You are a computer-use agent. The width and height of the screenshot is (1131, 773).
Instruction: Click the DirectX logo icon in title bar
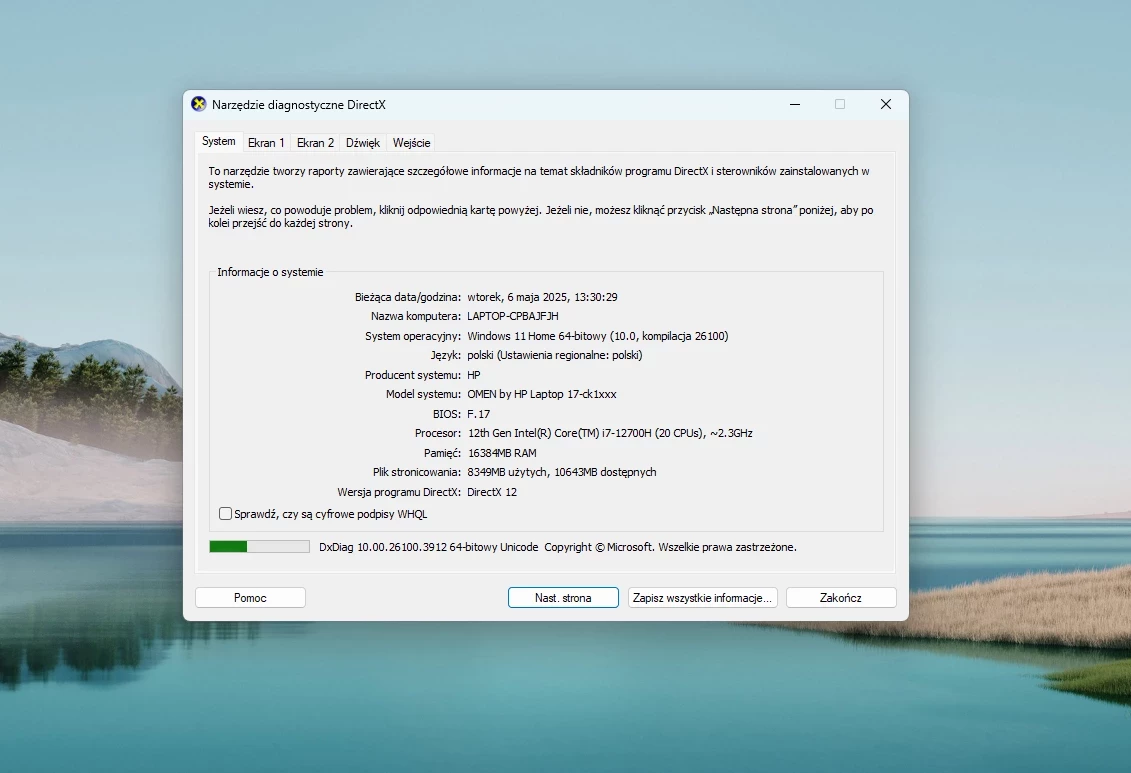coord(198,105)
